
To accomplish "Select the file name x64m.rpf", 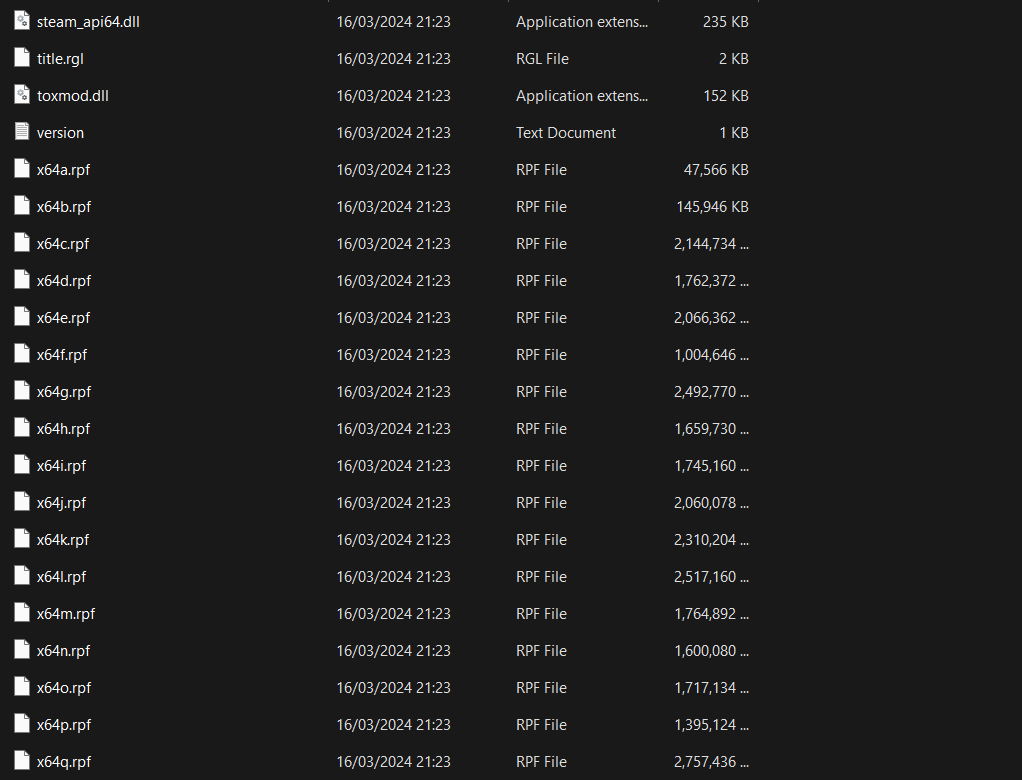I will point(66,614).
